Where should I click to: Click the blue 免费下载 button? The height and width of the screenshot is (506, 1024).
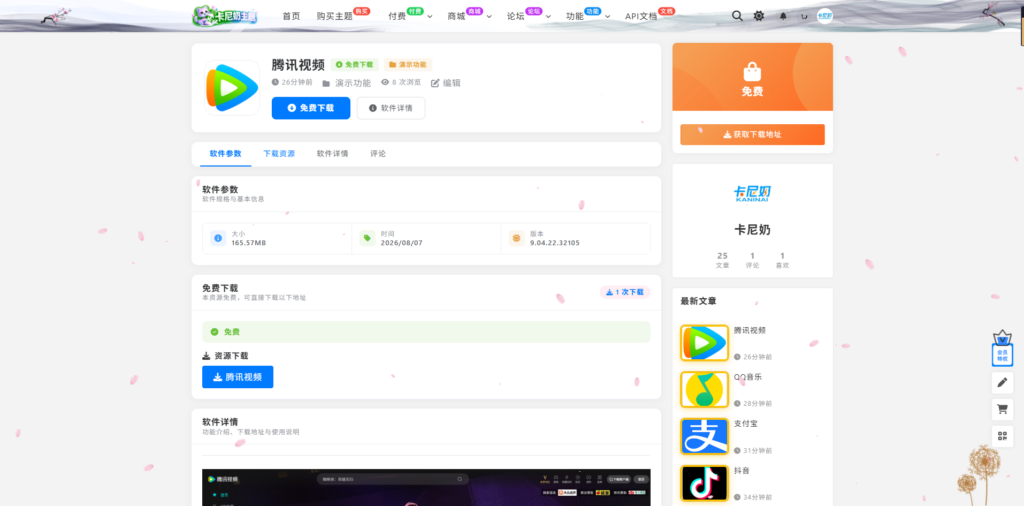tap(311, 108)
